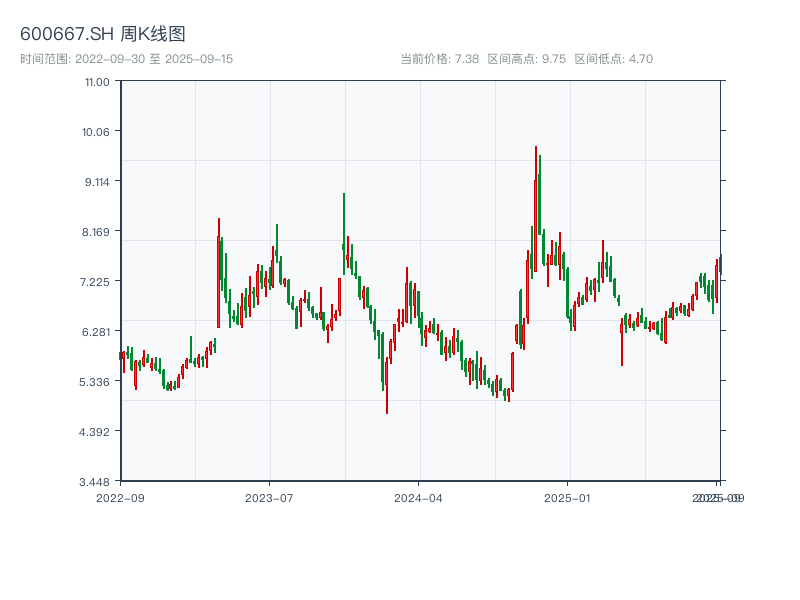
Task: Click the chart title 600667.SH 周K线图
Action: (x=103, y=34)
